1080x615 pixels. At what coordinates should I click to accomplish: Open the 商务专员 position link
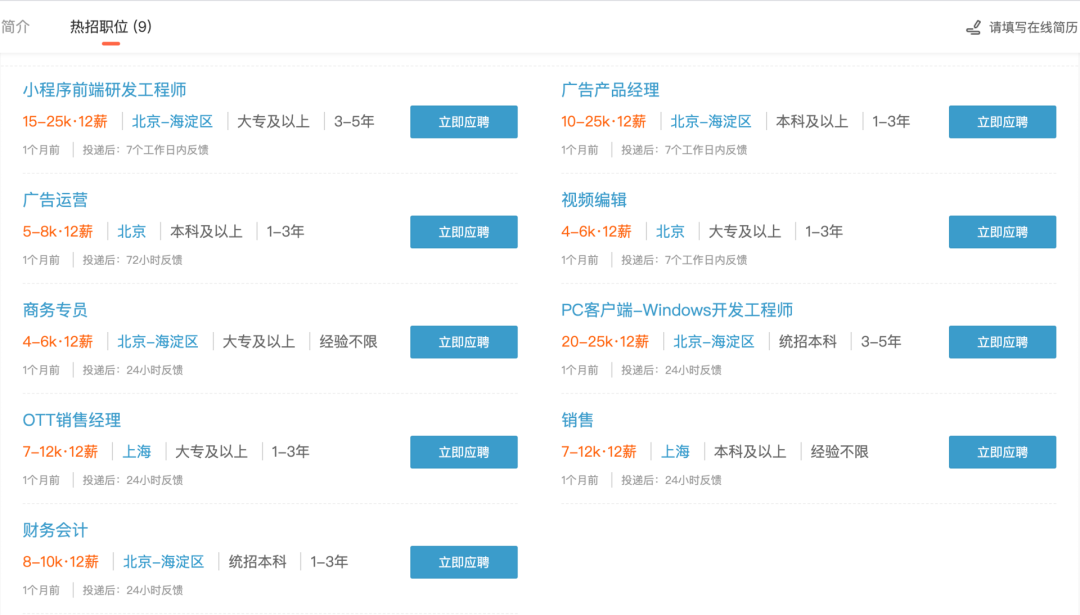55,310
